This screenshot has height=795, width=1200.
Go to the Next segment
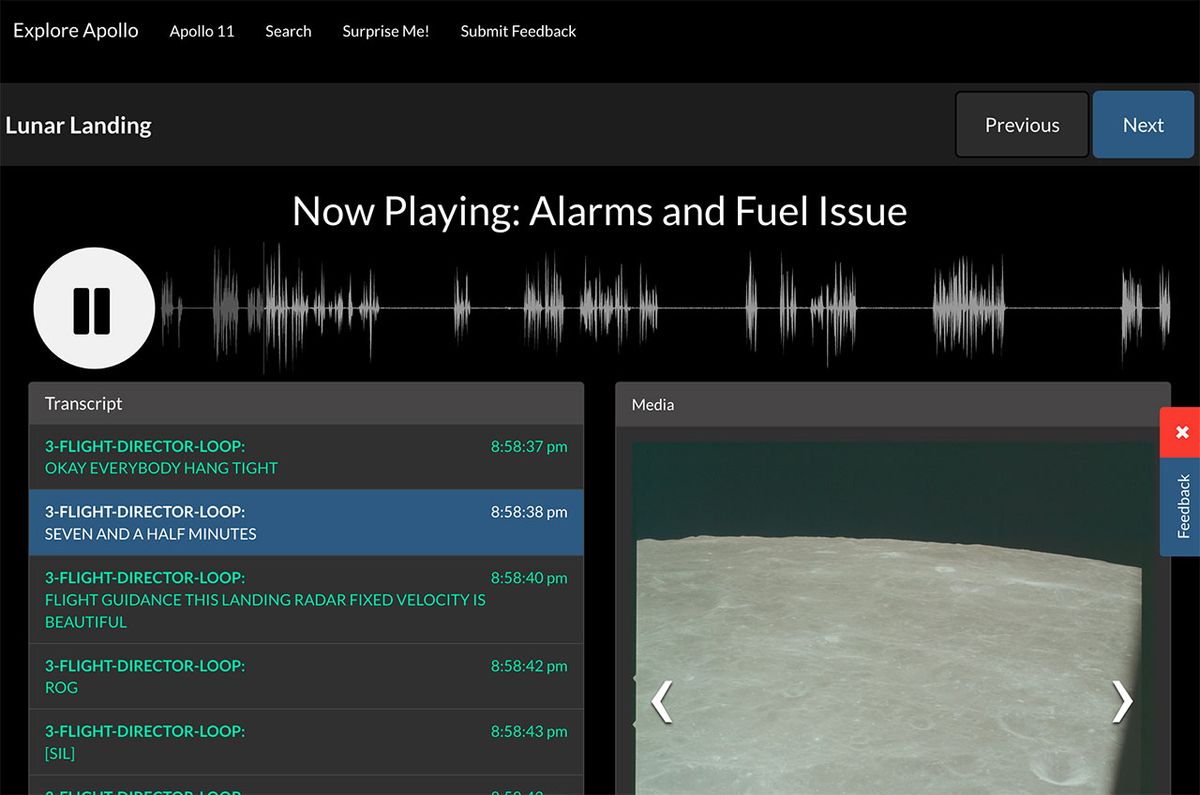point(1143,125)
